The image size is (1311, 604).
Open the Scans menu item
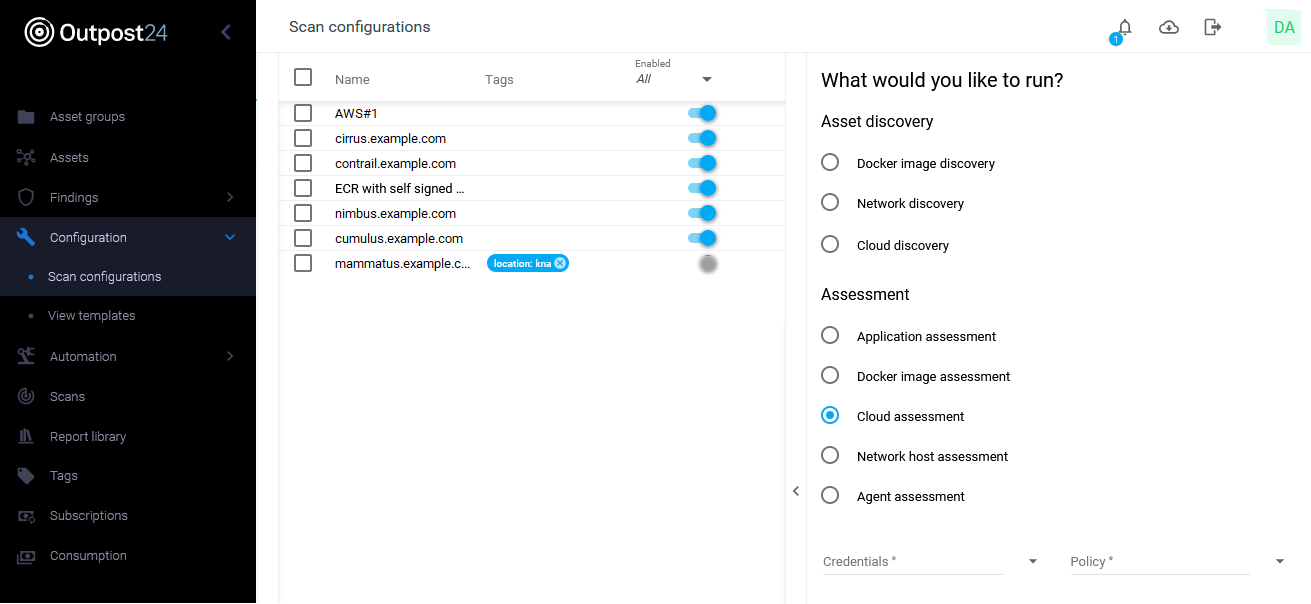67,397
